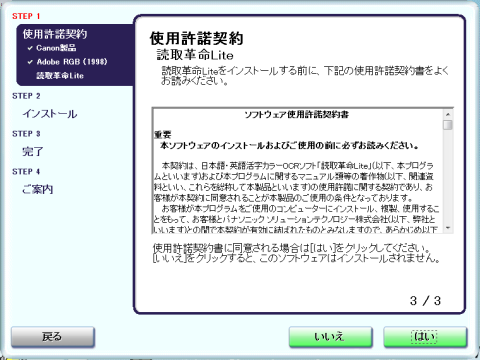Click the STEP 1 label

click(x=26, y=16)
